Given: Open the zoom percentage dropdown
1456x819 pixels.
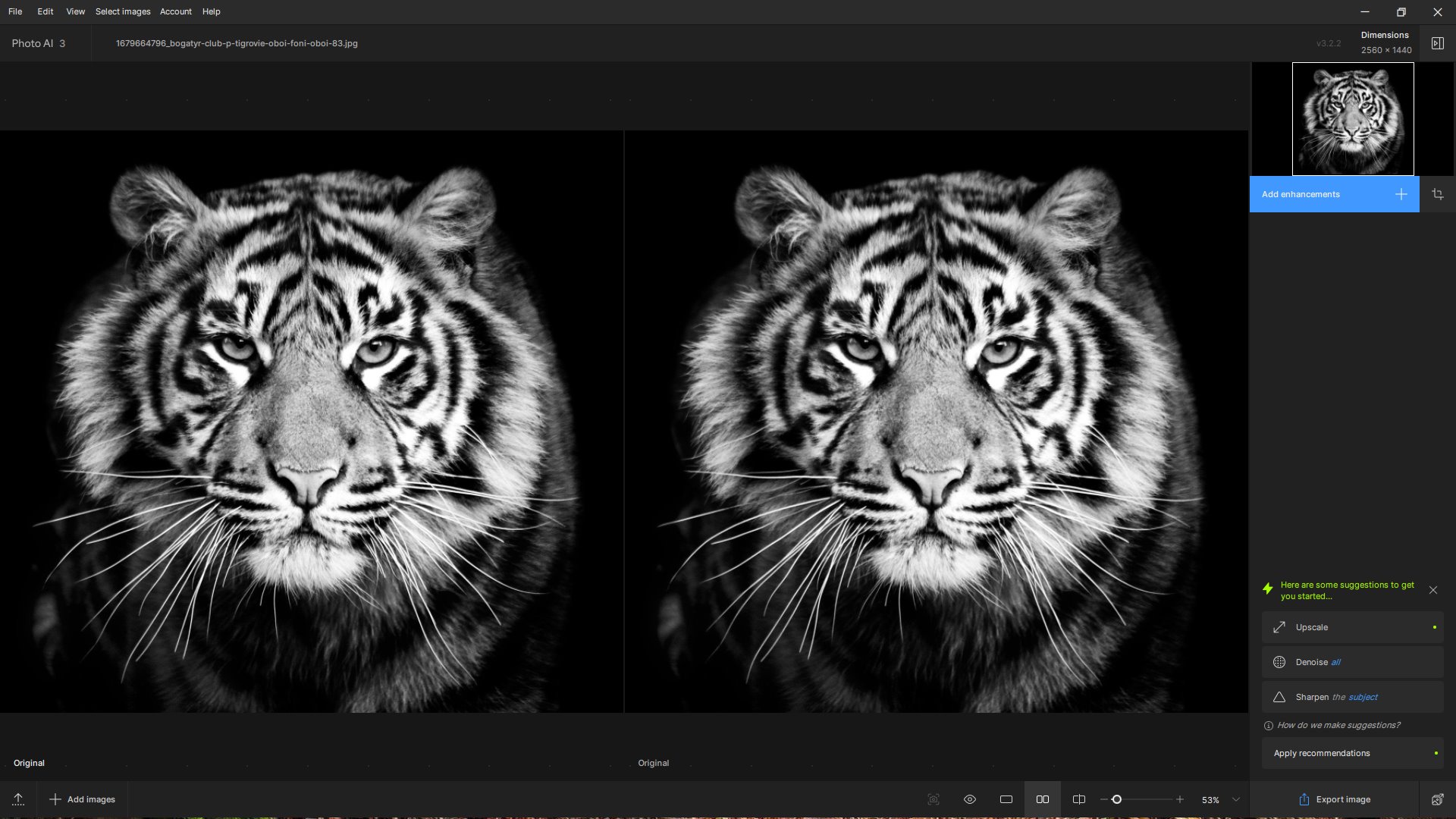Looking at the screenshot, I should 1236,799.
